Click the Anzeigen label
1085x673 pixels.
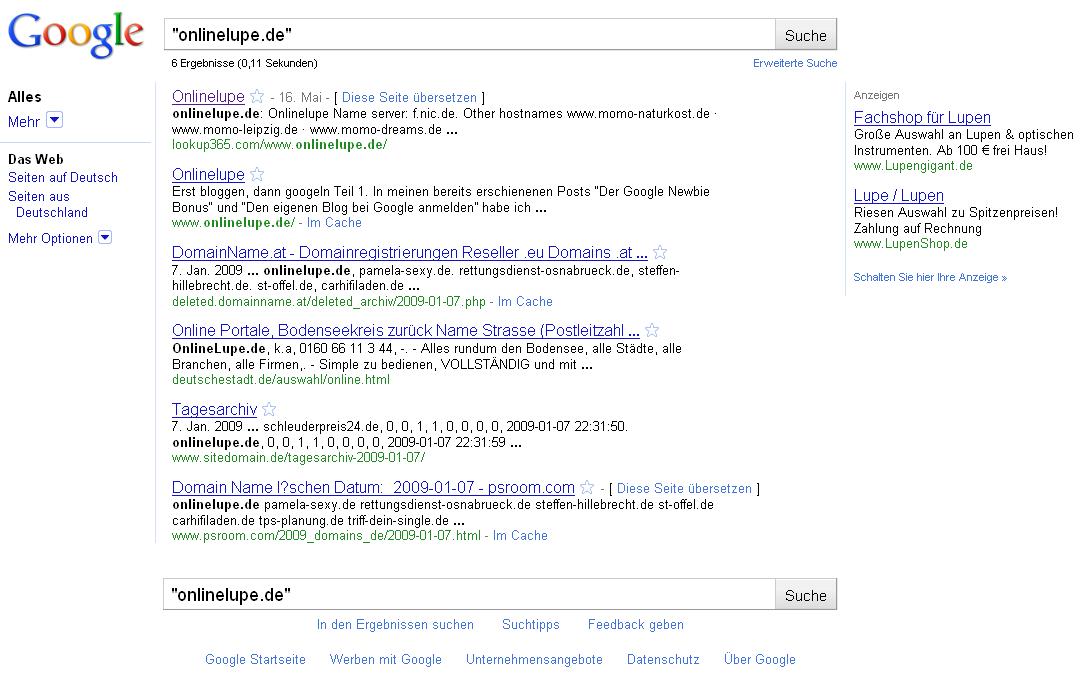[876, 95]
